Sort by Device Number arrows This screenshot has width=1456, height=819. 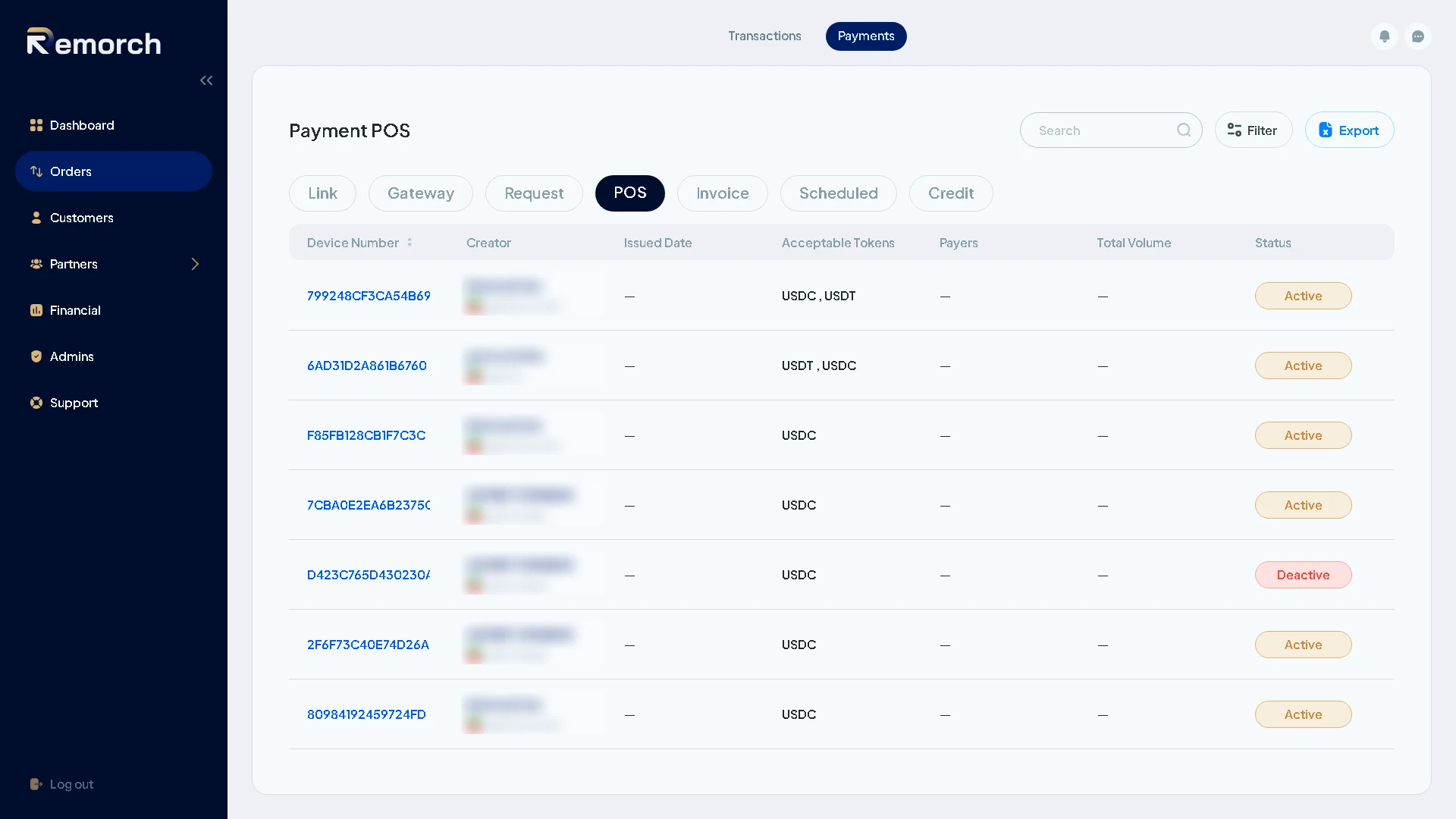tap(409, 243)
